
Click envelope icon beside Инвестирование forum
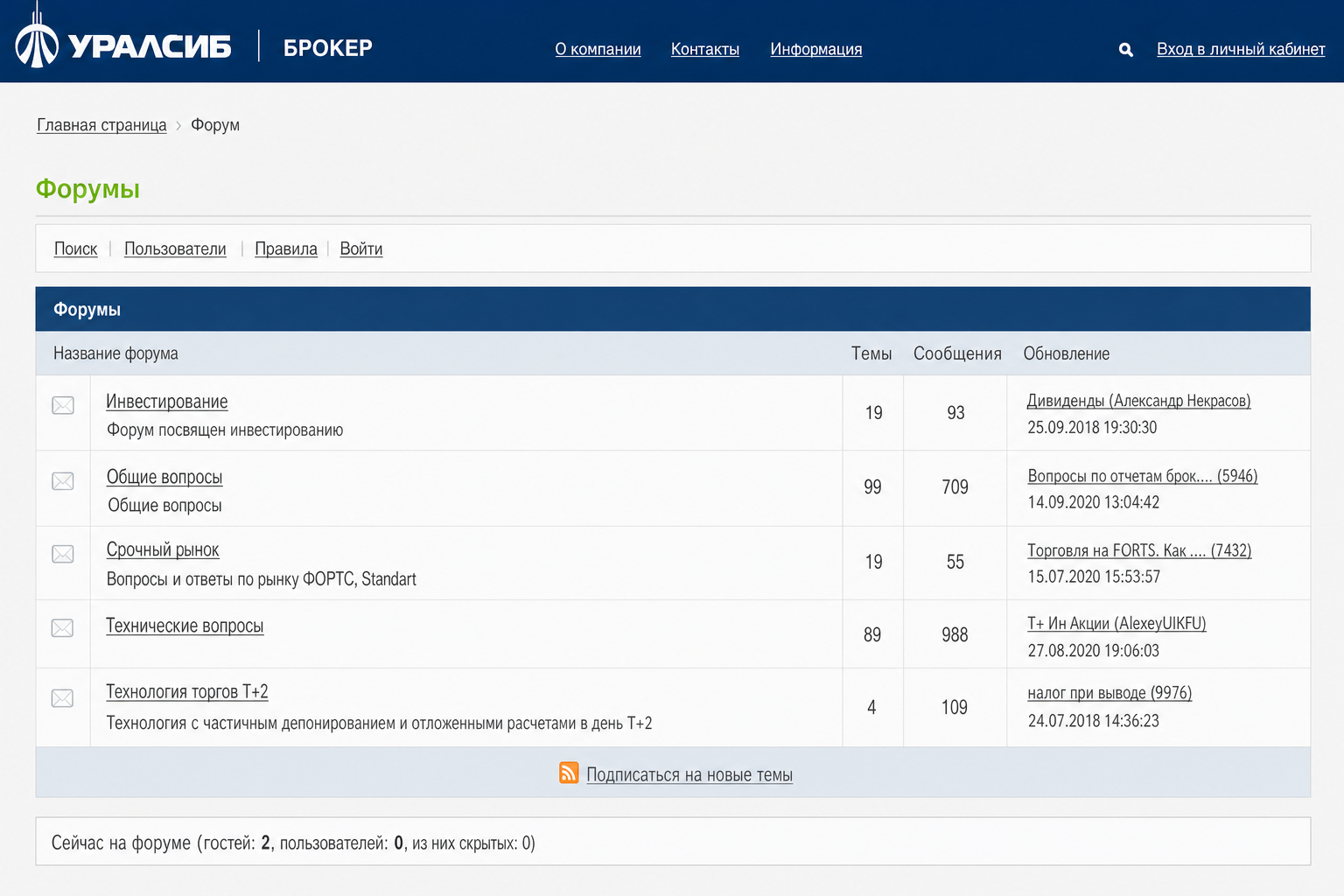coord(63,405)
